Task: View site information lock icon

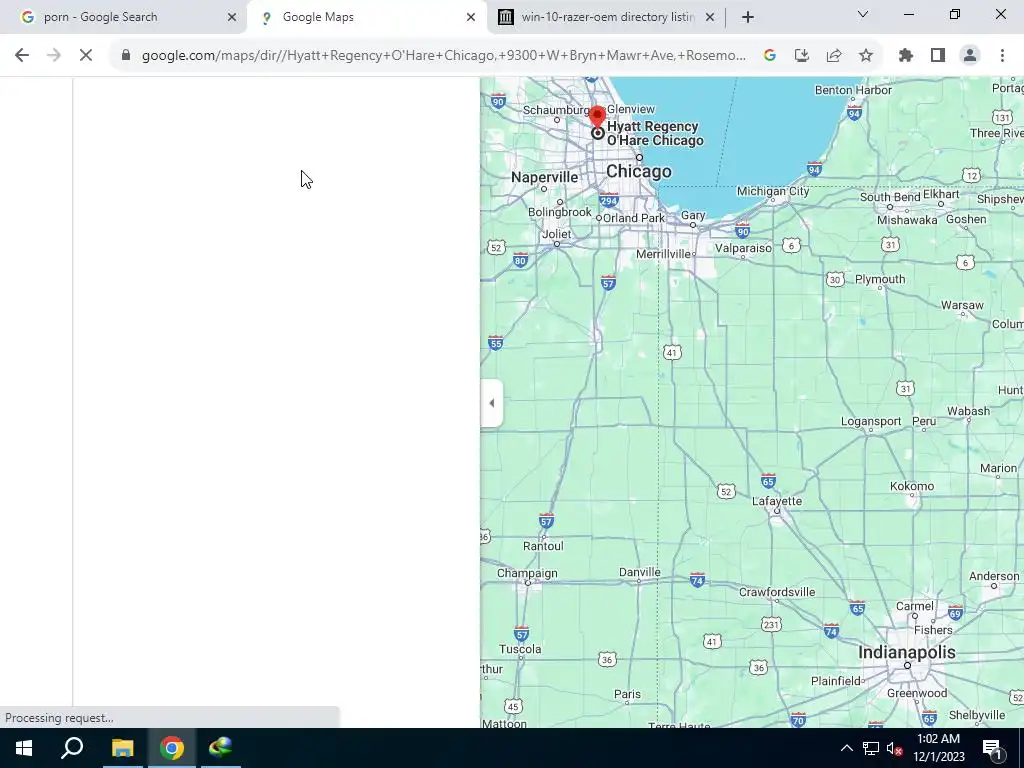Action: (125, 56)
